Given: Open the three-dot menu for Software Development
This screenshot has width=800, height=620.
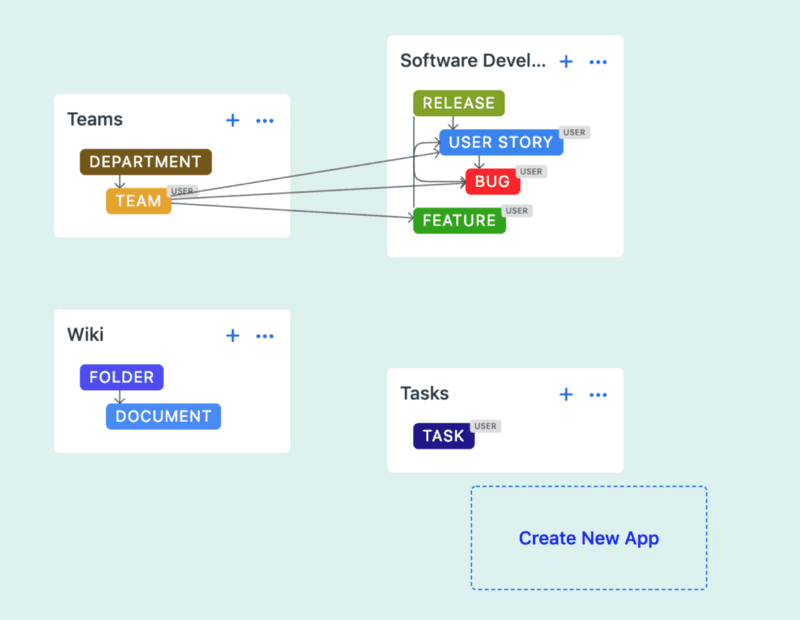Looking at the screenshot, I should 598,61.
